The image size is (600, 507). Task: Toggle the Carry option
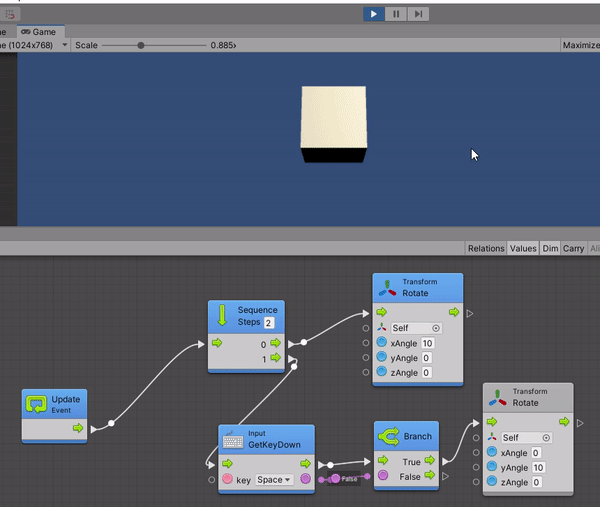574,248
